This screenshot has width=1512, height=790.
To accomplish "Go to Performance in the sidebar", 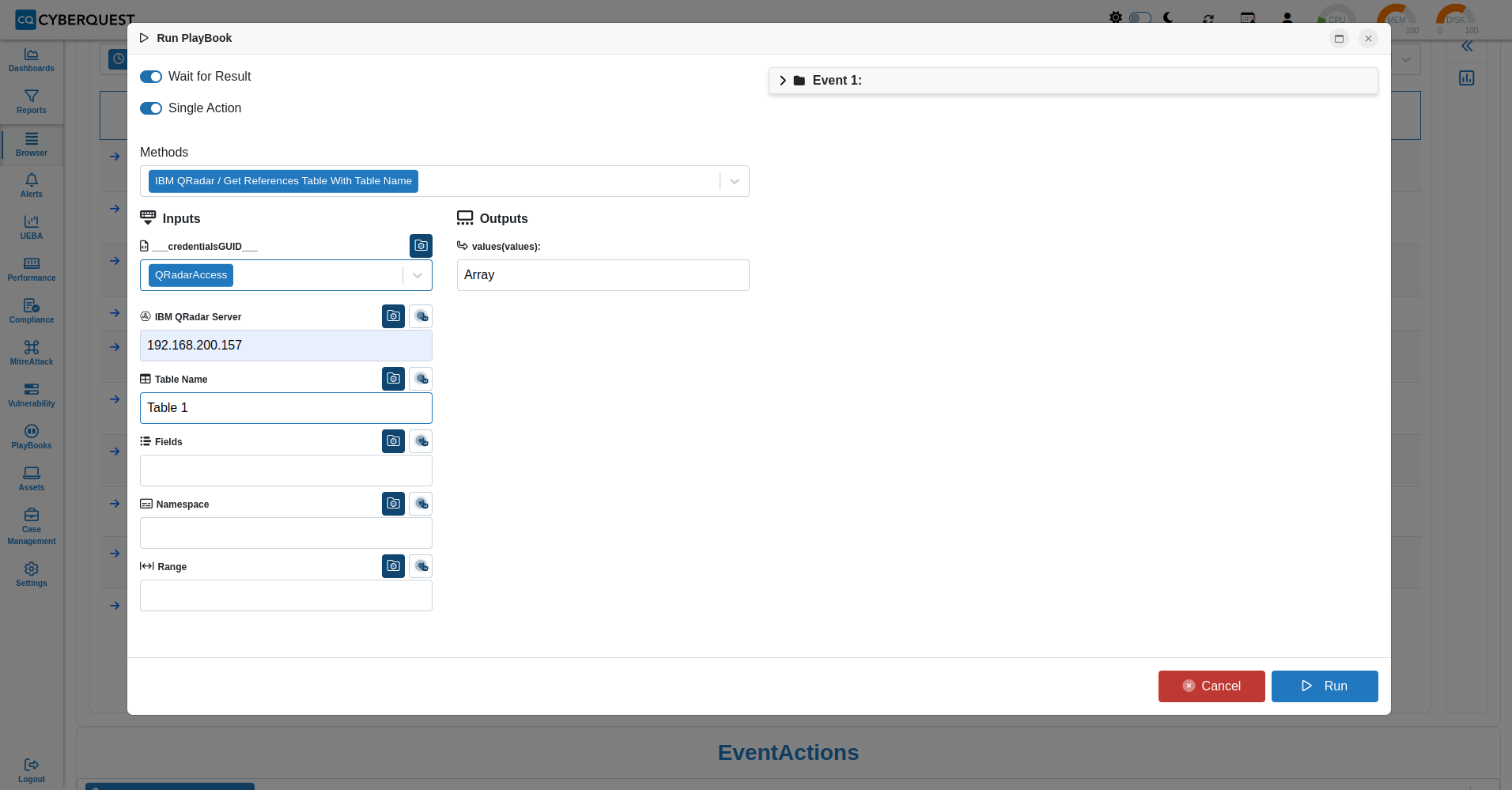I will point(32,269).
